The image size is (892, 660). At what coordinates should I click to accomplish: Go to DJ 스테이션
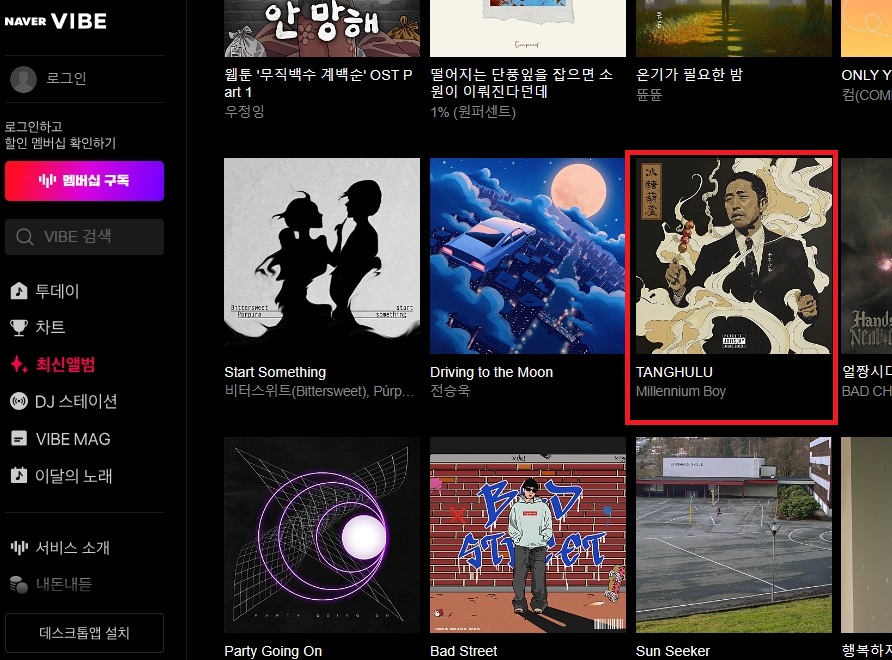click(x=76, y=401)
